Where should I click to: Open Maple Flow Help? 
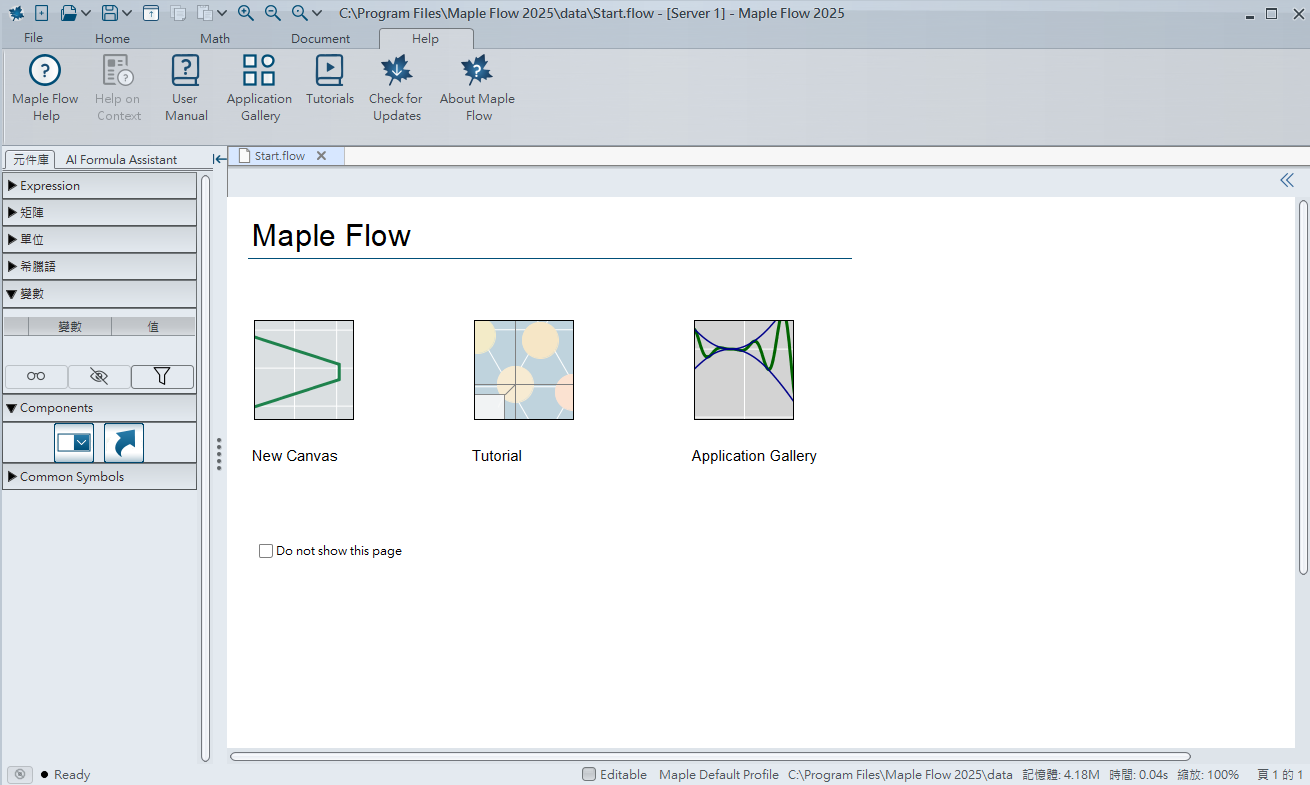tap(45, 89)
